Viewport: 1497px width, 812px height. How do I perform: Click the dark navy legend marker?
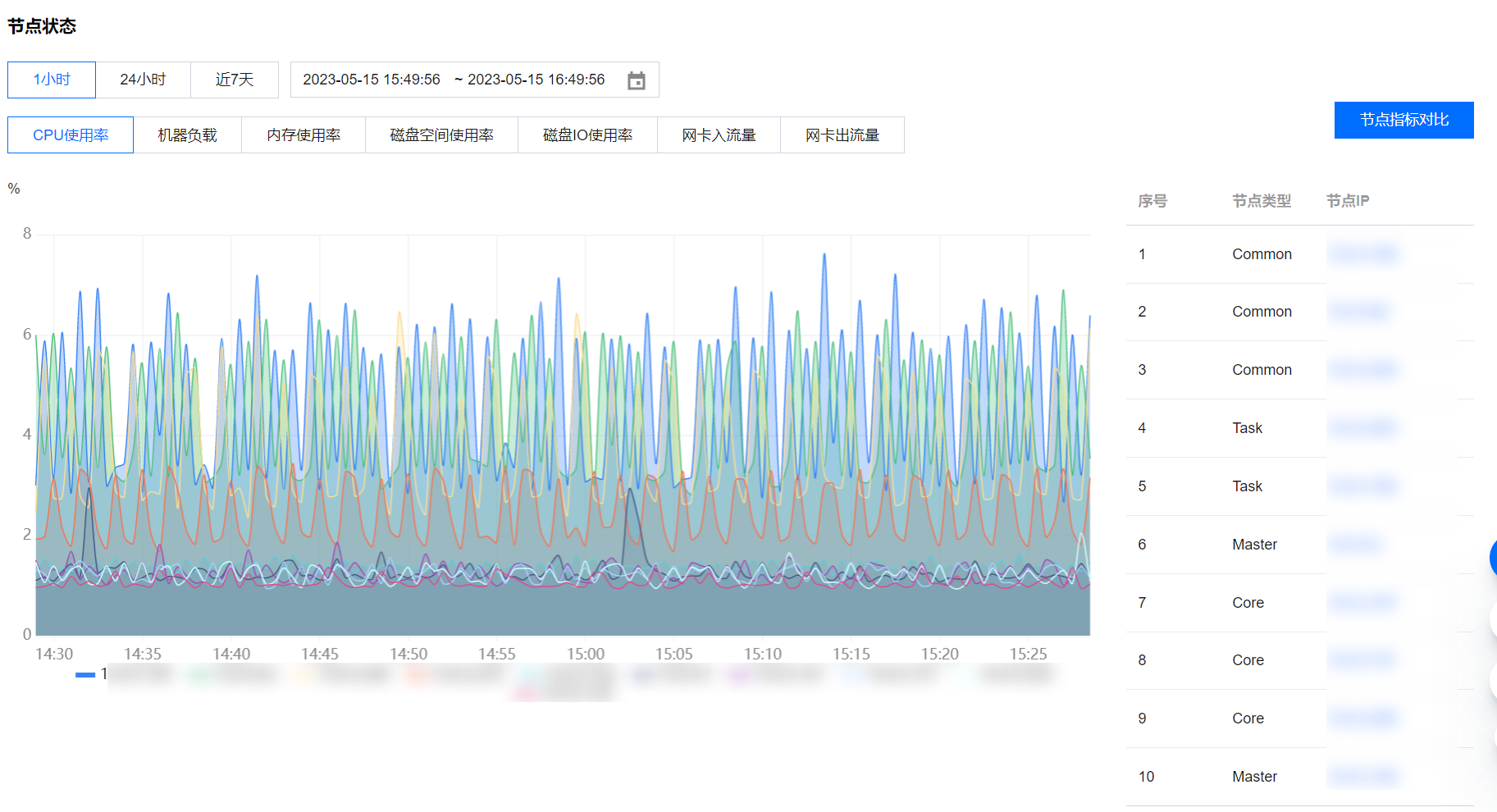pyautogui.click(x=643, y=673)
